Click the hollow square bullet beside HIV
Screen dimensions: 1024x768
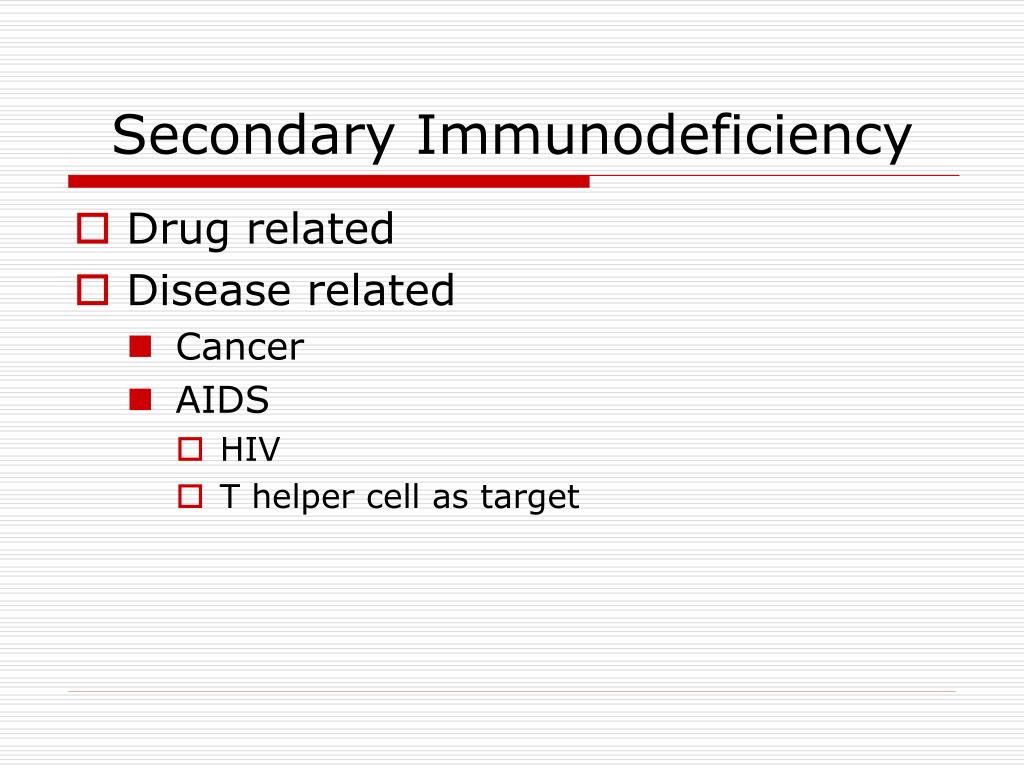190,449
